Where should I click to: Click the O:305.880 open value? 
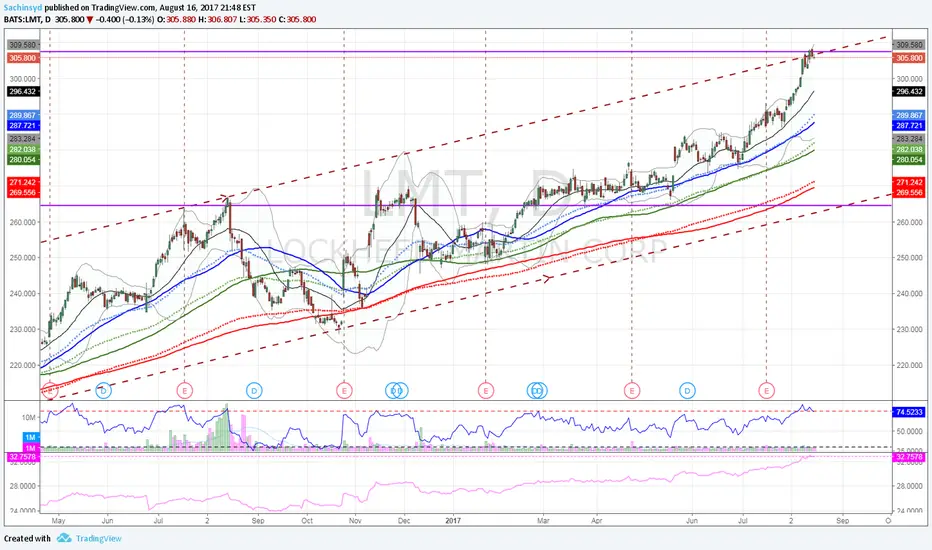coord(177,20)
